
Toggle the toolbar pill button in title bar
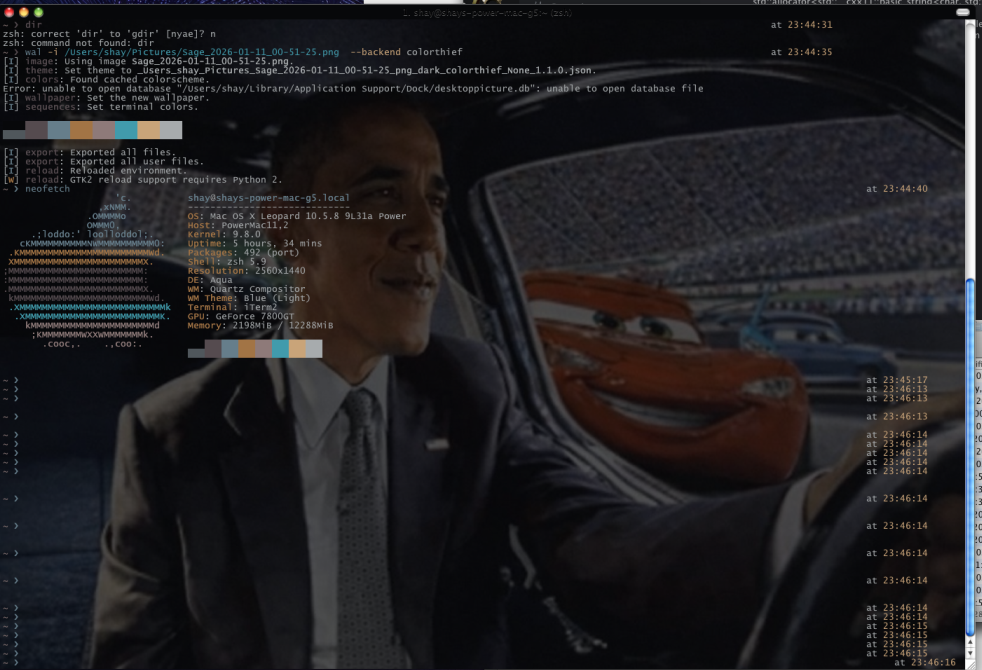click(x=963, y=13)
